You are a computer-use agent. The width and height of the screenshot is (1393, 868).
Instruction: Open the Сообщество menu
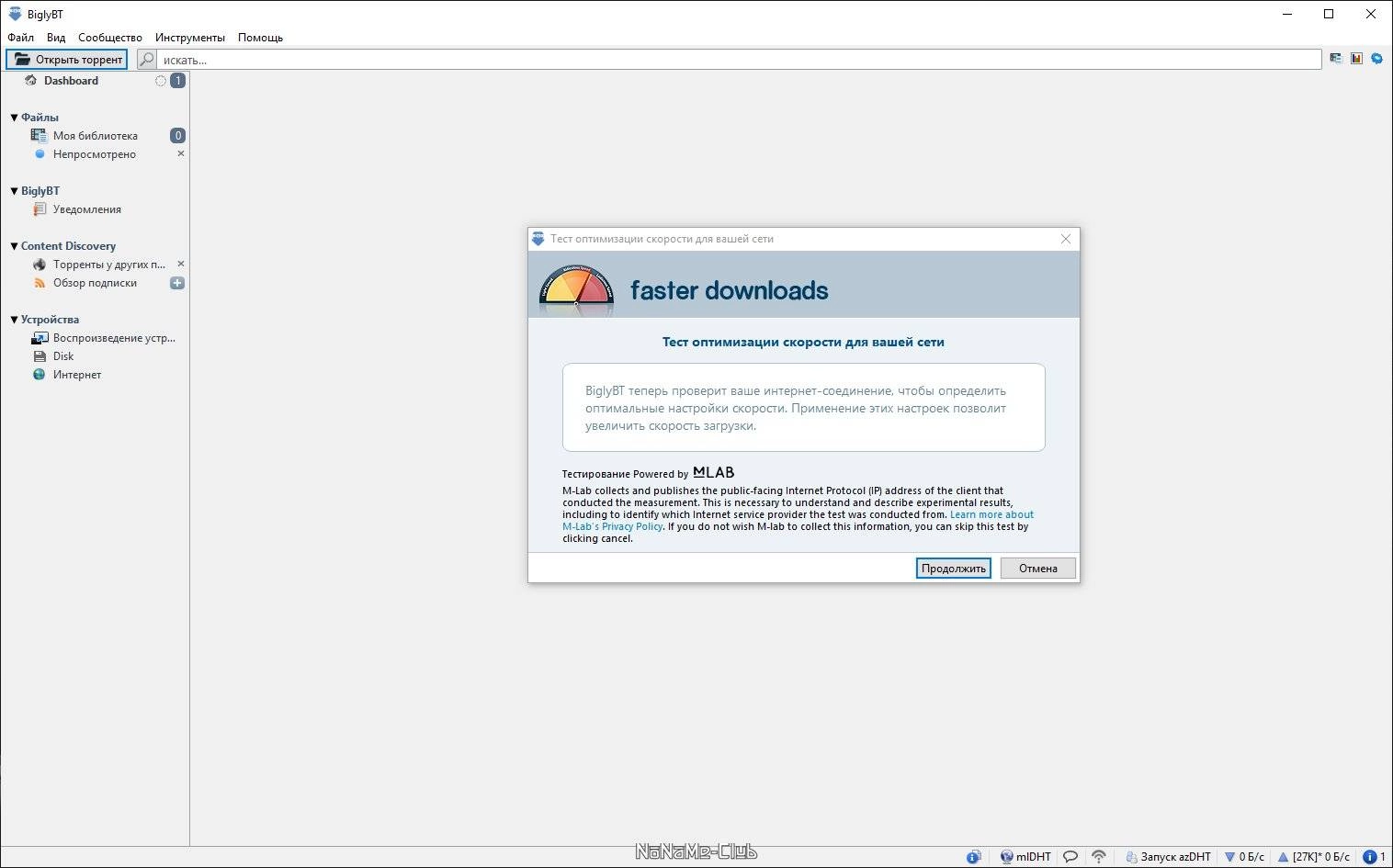110,38
